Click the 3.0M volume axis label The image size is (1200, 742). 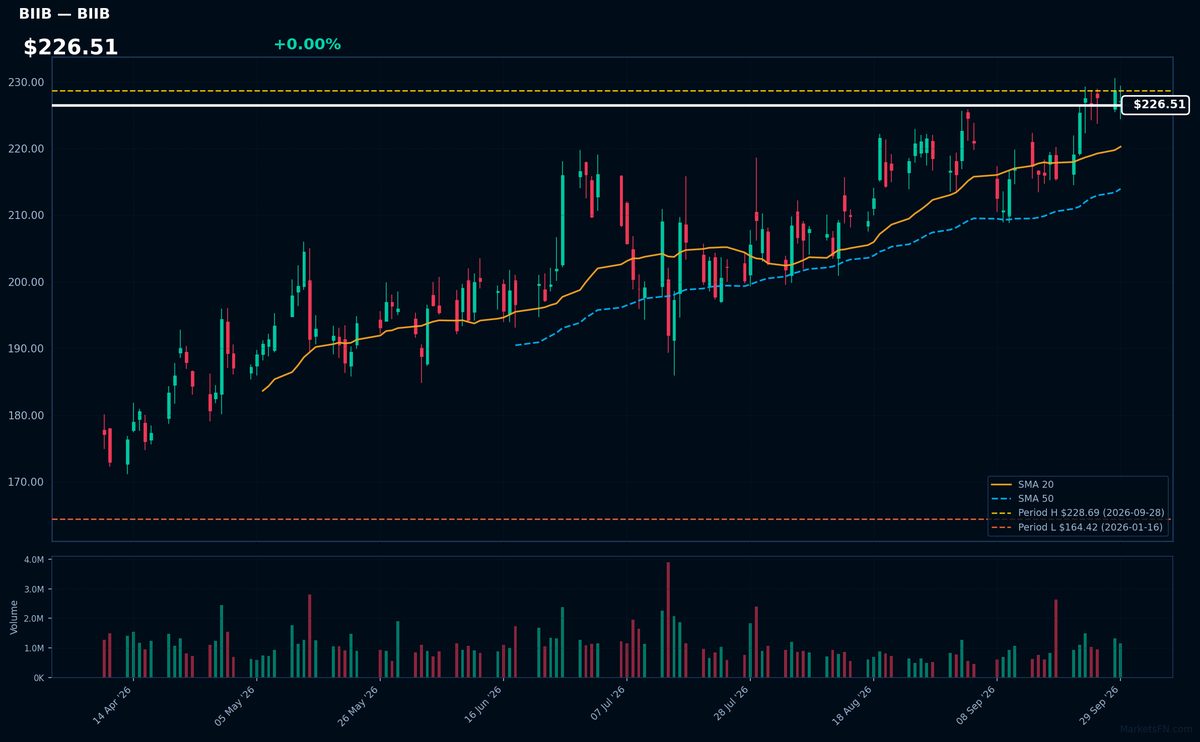tap(33, 589)
